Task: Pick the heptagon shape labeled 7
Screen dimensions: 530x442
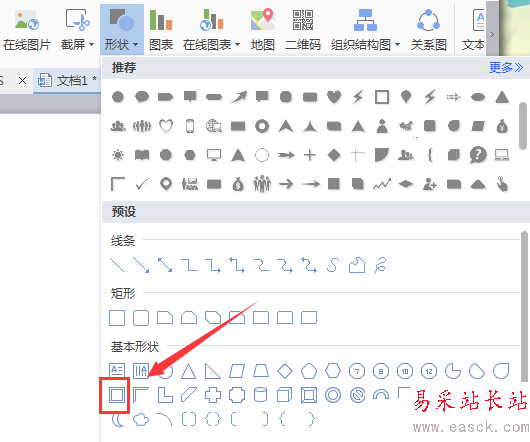Action: tap(357, 371)
